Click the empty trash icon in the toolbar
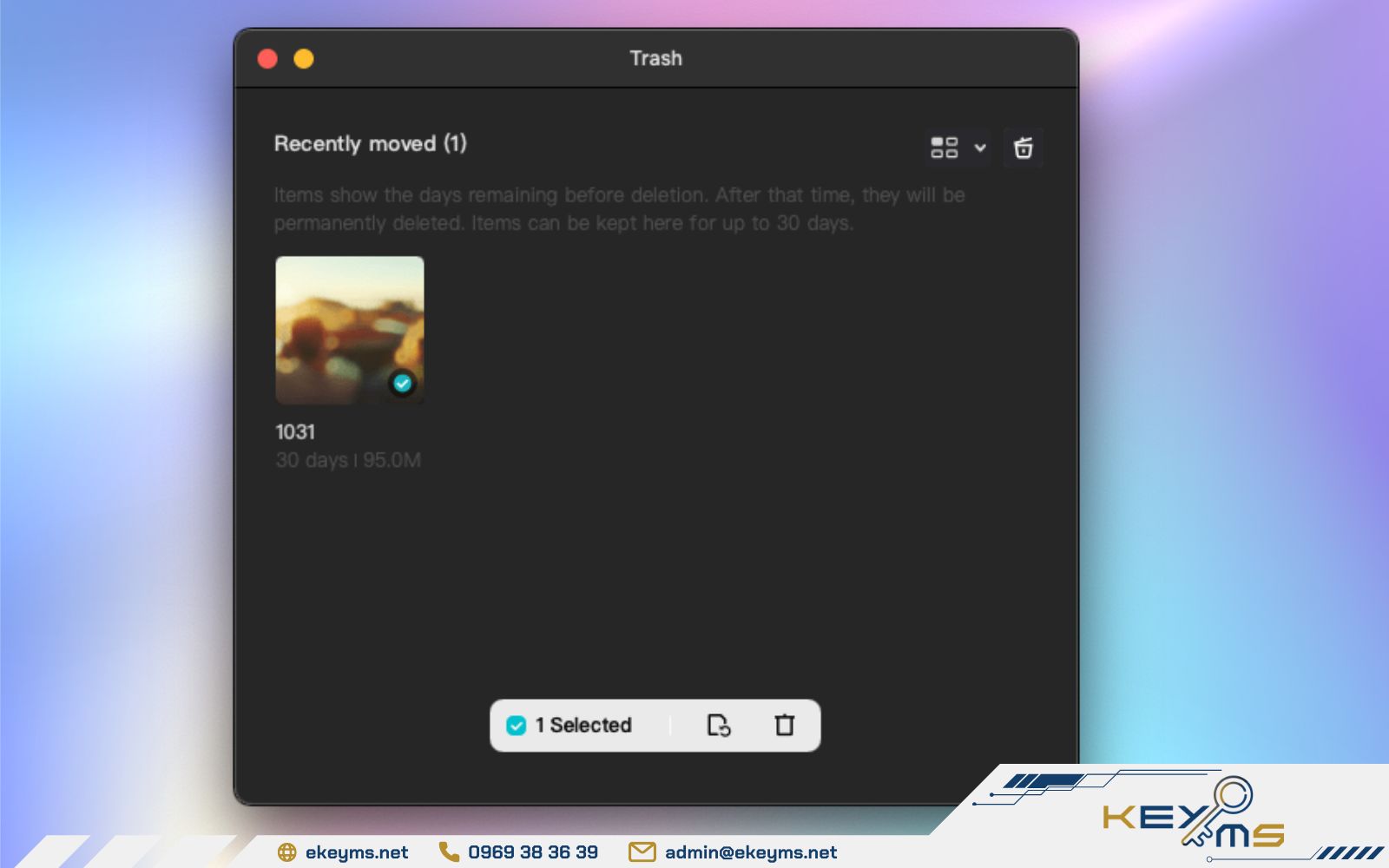 1023,147
